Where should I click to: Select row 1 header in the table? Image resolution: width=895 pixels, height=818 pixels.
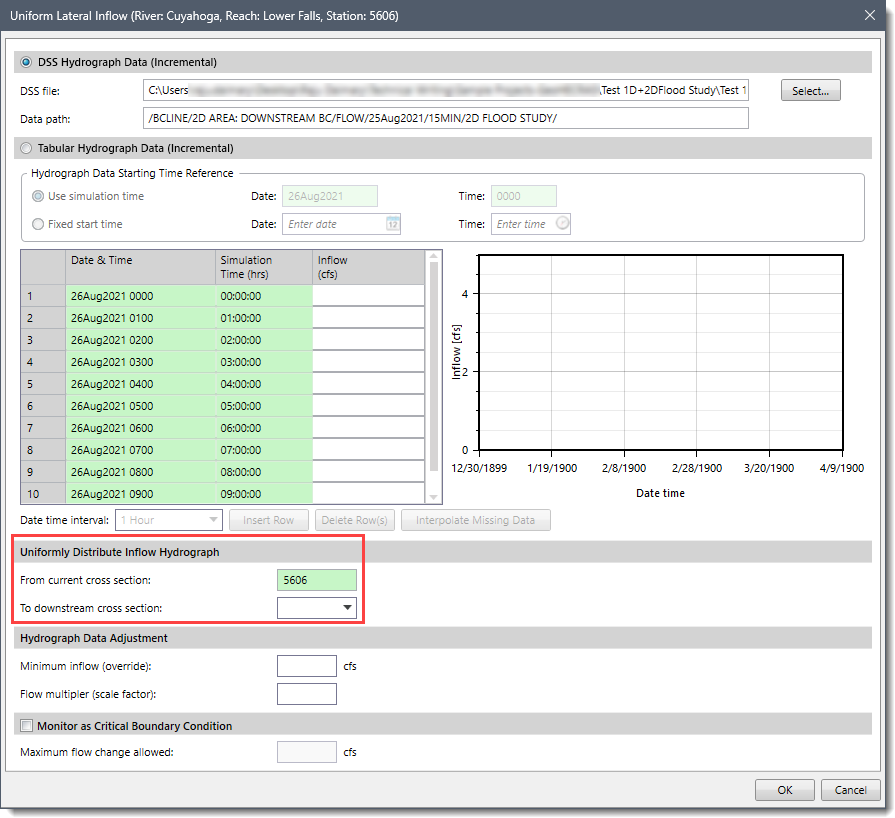(43, 296)
